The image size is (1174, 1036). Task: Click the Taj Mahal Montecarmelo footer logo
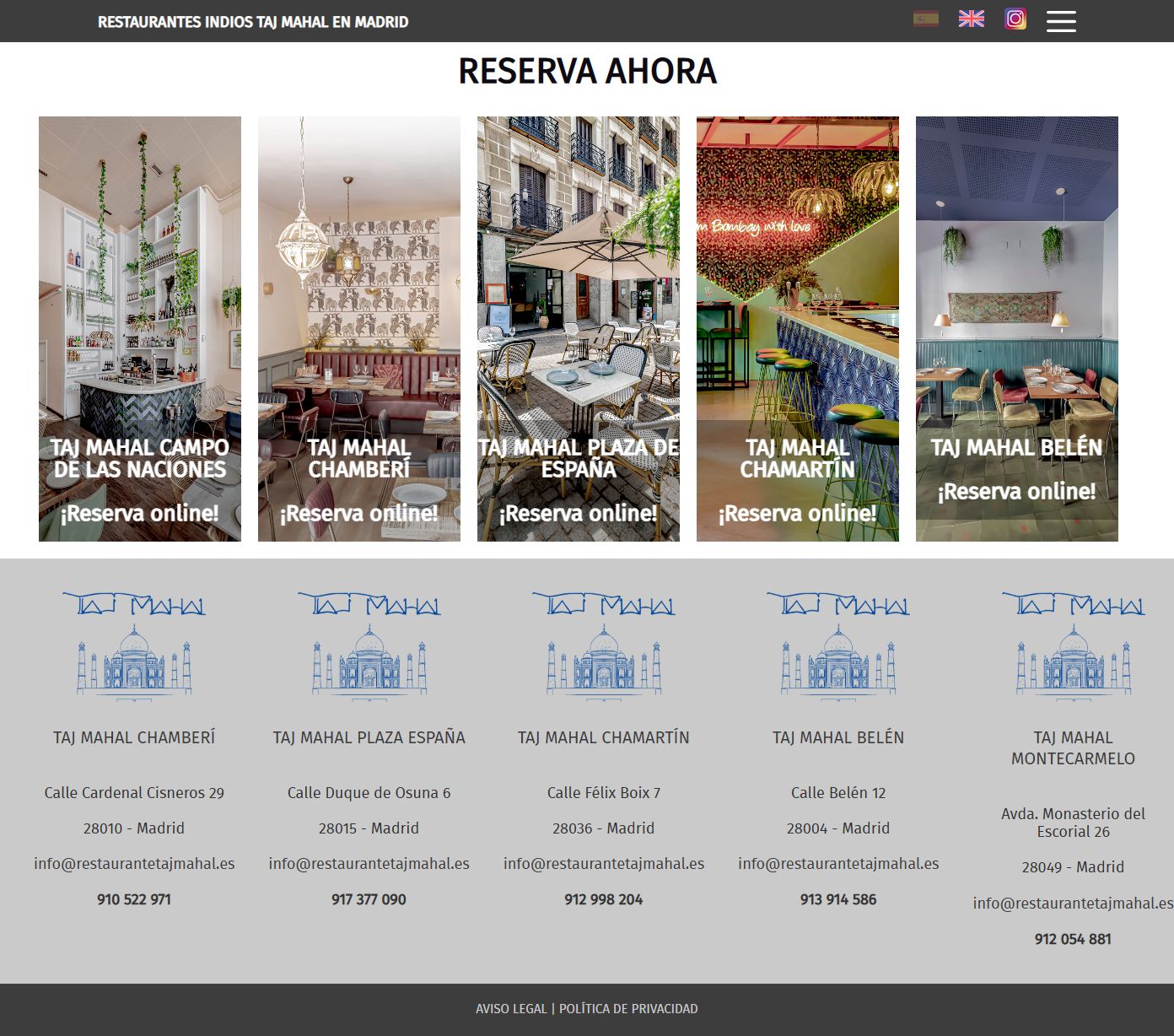point(1073,645)
